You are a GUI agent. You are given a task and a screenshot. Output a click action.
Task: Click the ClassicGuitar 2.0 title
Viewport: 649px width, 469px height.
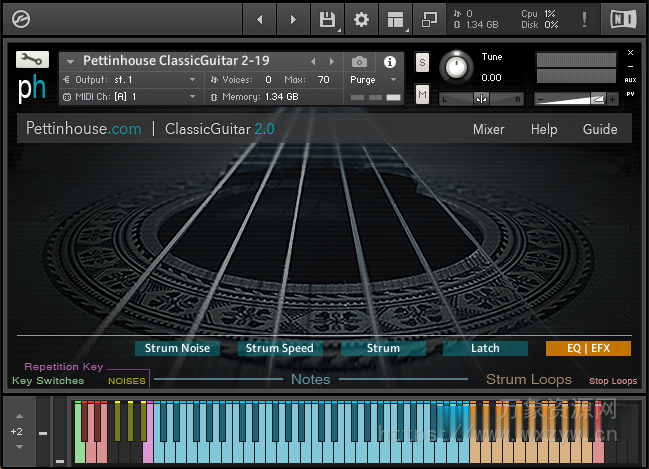coord(219,129)
